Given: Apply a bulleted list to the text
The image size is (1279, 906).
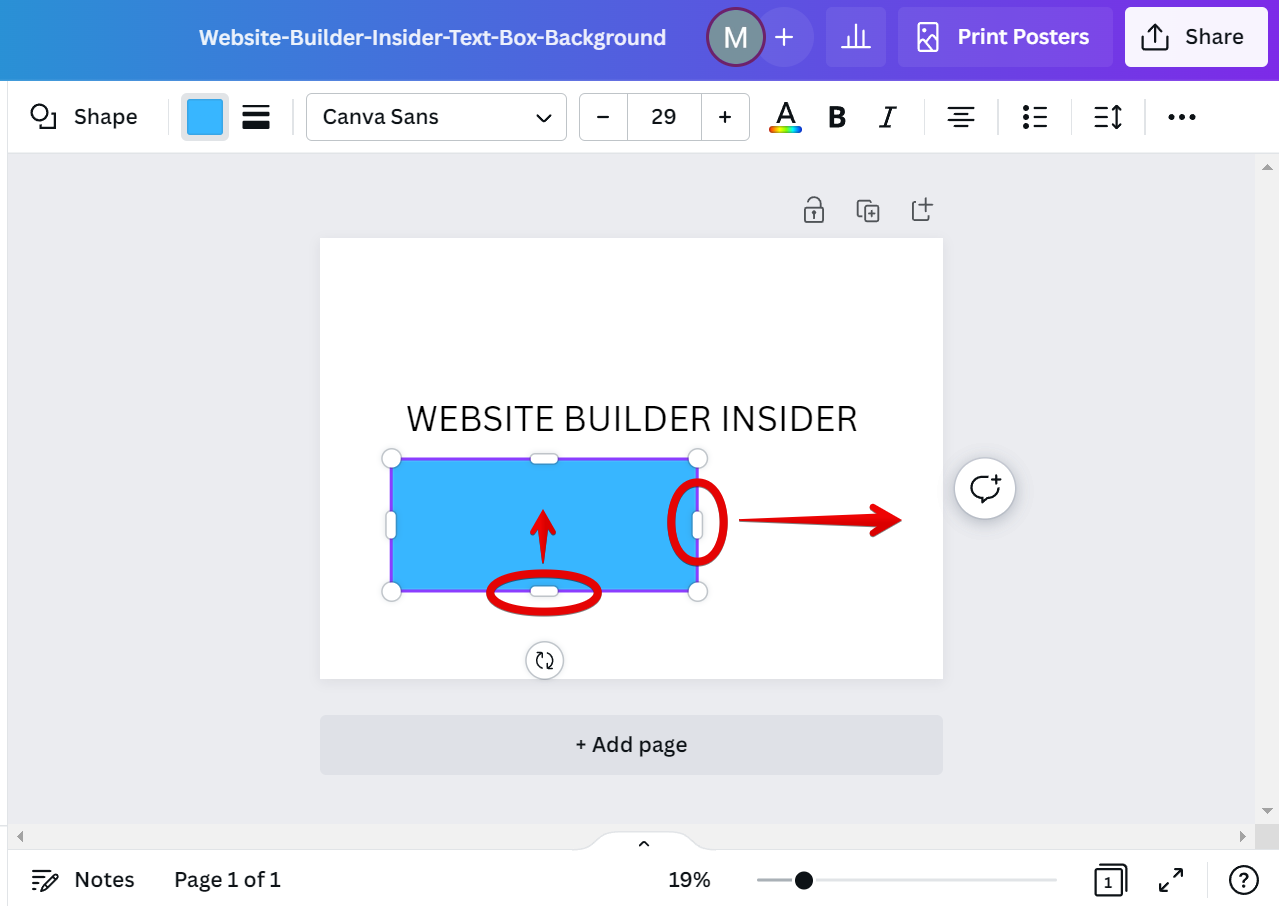Looking at the screenshot, I should click(x=1034, y=117).
